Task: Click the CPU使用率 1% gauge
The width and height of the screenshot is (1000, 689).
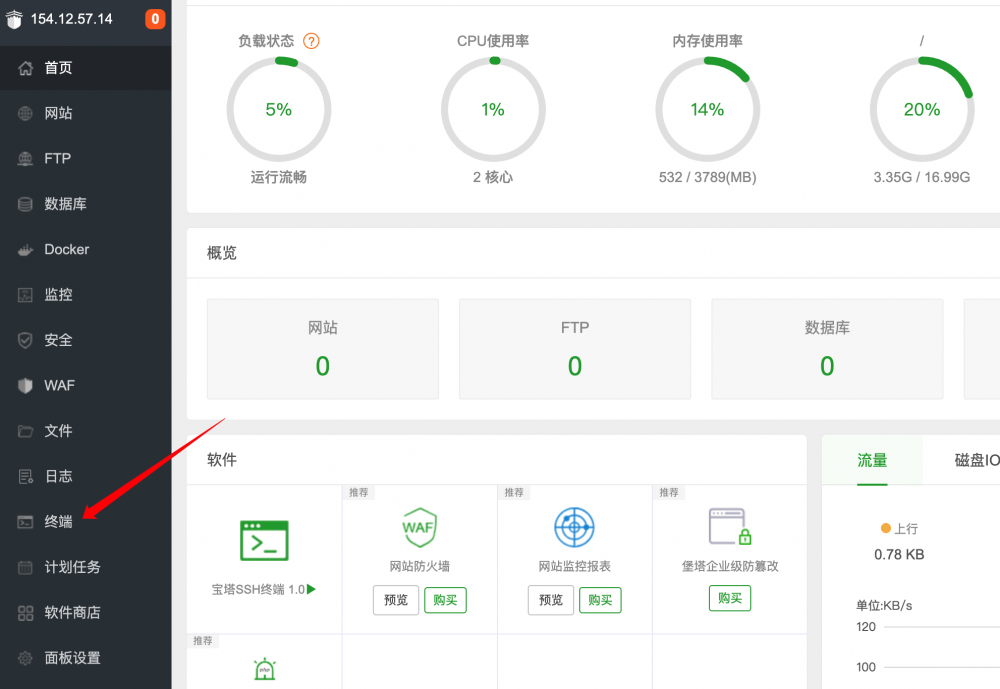Action: (493, 109)
